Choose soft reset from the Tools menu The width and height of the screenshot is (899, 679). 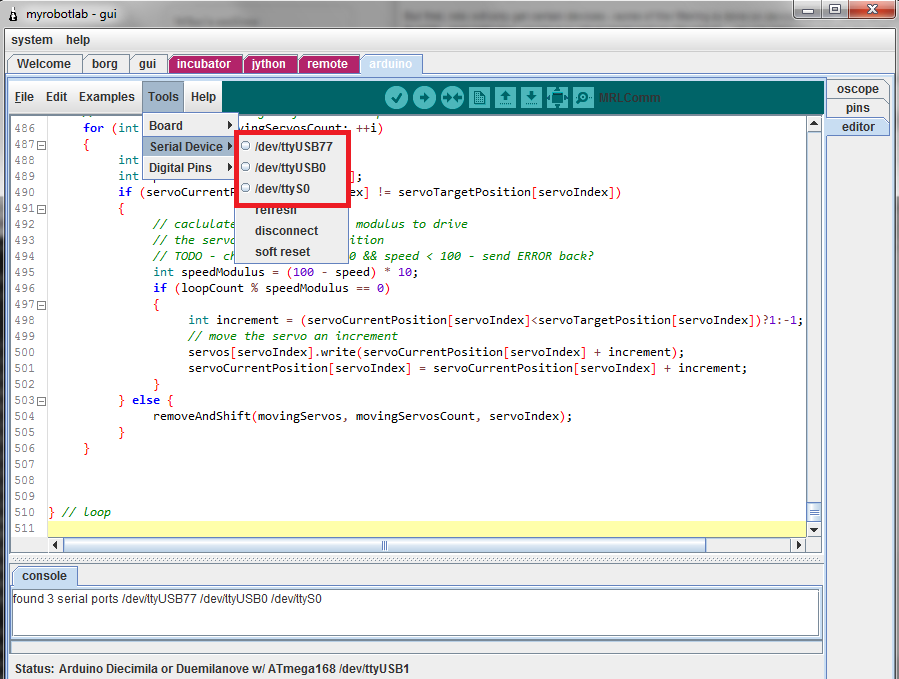(x=283, y=252)
